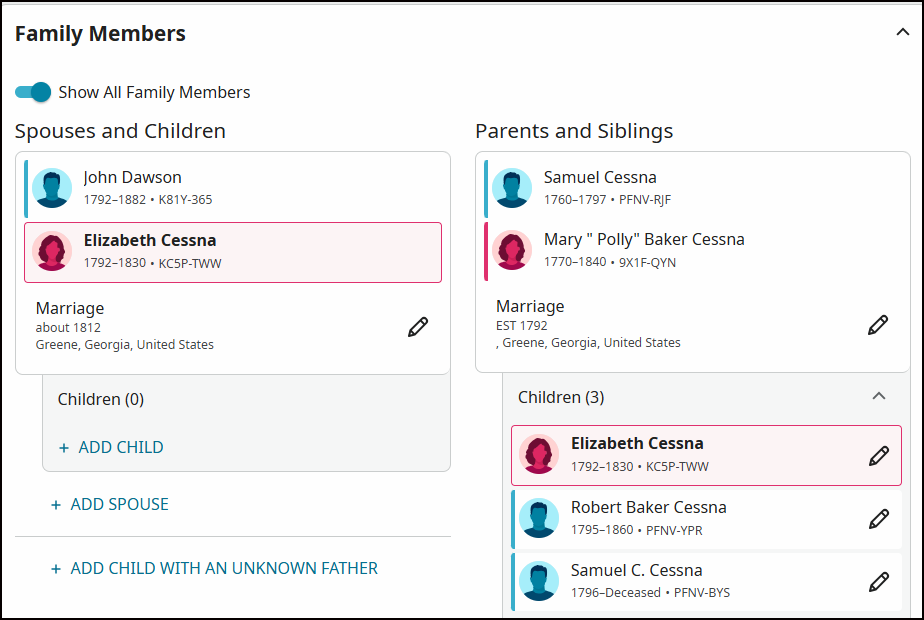Click Add Child With An Unknown Father
The height and width of the screenshot is (620, 924).
pyautogui.click(x=214, y=568)
